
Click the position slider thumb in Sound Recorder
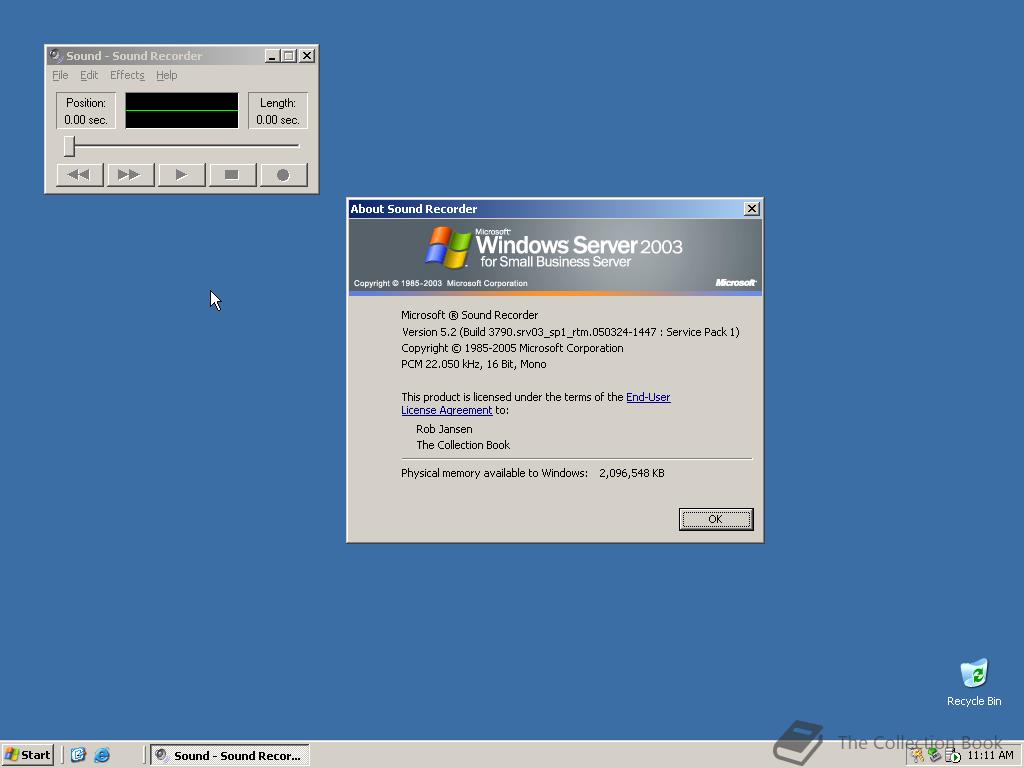(69, 146)
